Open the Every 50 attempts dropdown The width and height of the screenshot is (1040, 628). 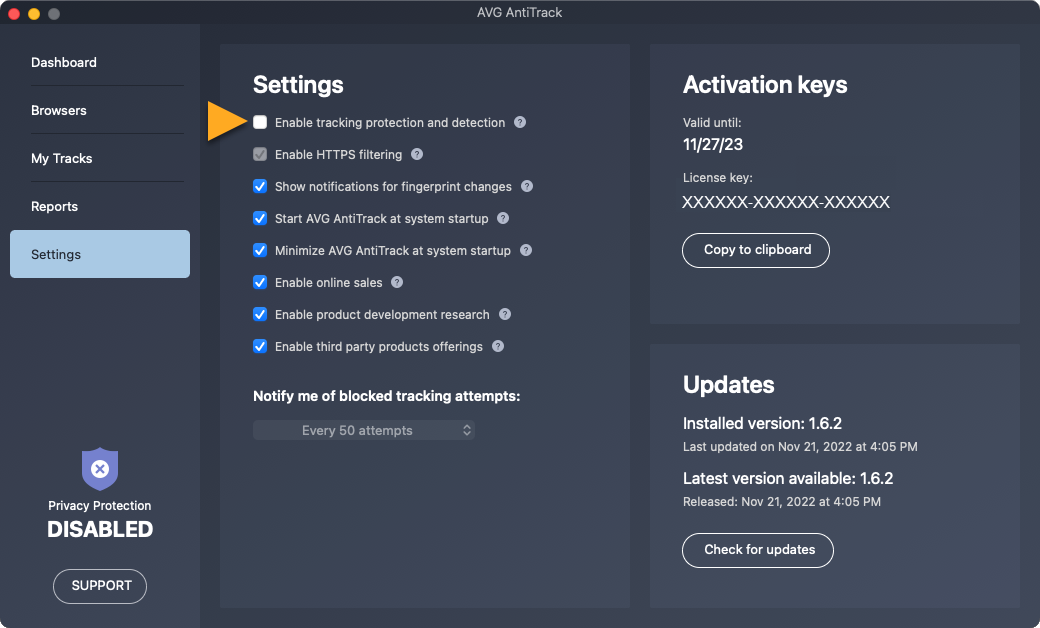[x=363, y=431]
